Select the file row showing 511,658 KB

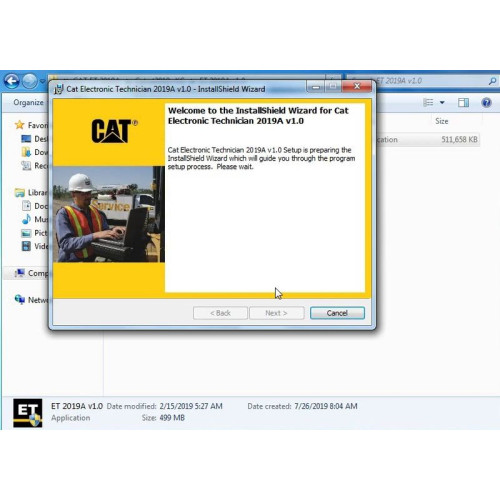tap(428, 139)
